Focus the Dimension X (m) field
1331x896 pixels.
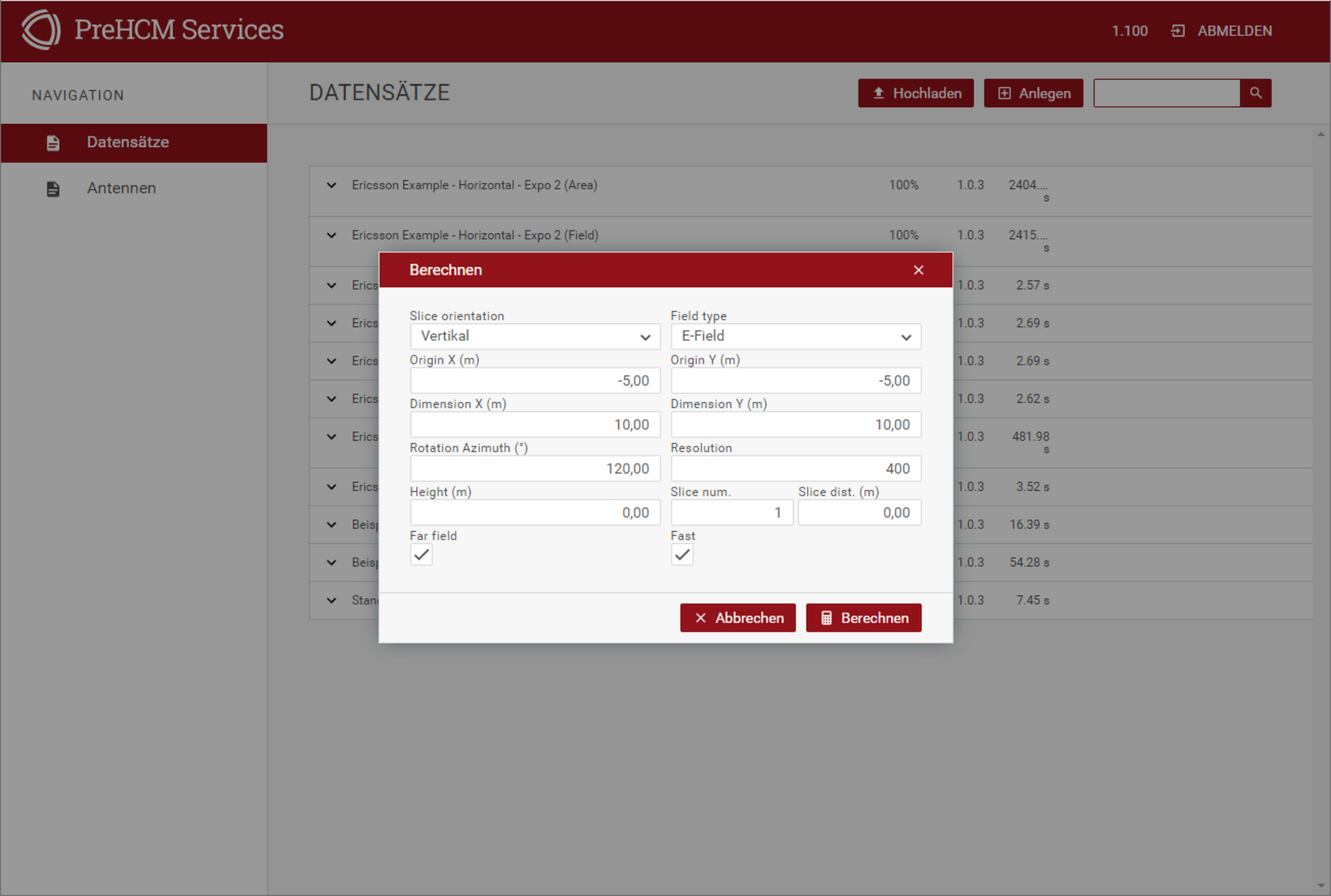535,424
